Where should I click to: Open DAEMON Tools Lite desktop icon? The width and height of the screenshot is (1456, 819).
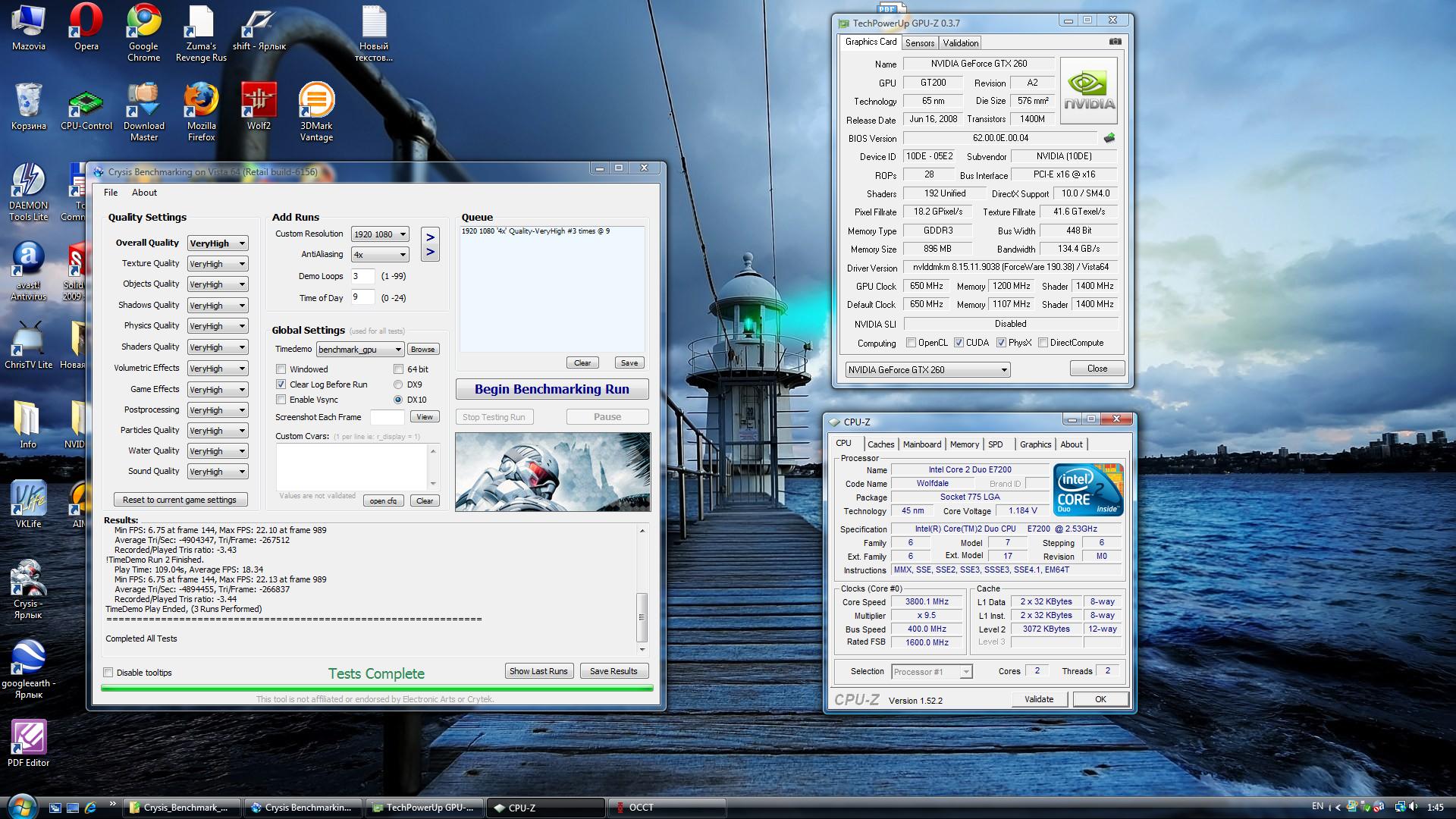coord(29,192)
